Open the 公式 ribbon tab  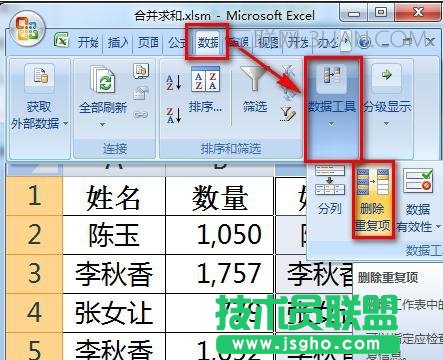[x=177, y=42]
